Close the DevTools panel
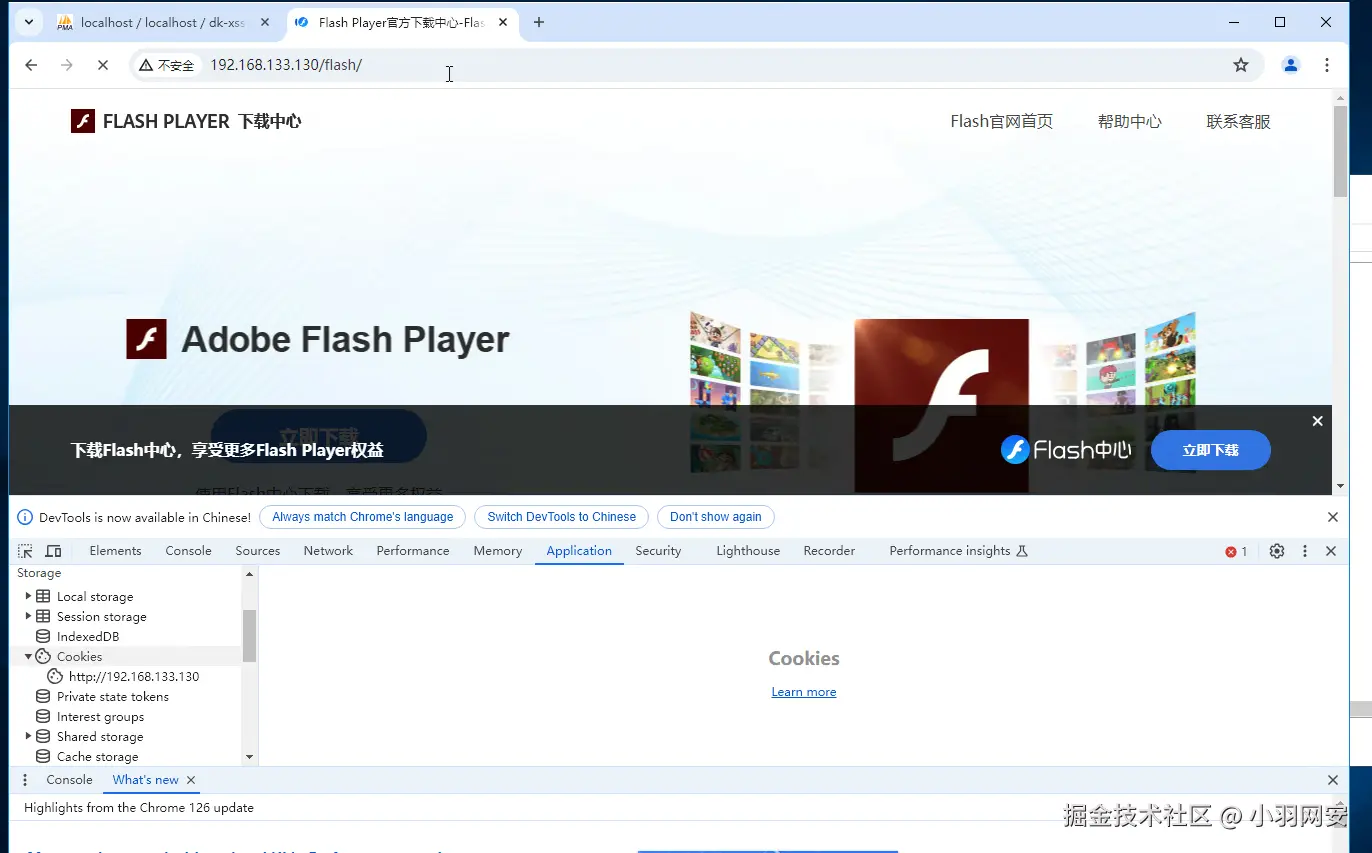Screen dimensions: 1372x853 click(1331, 551)
